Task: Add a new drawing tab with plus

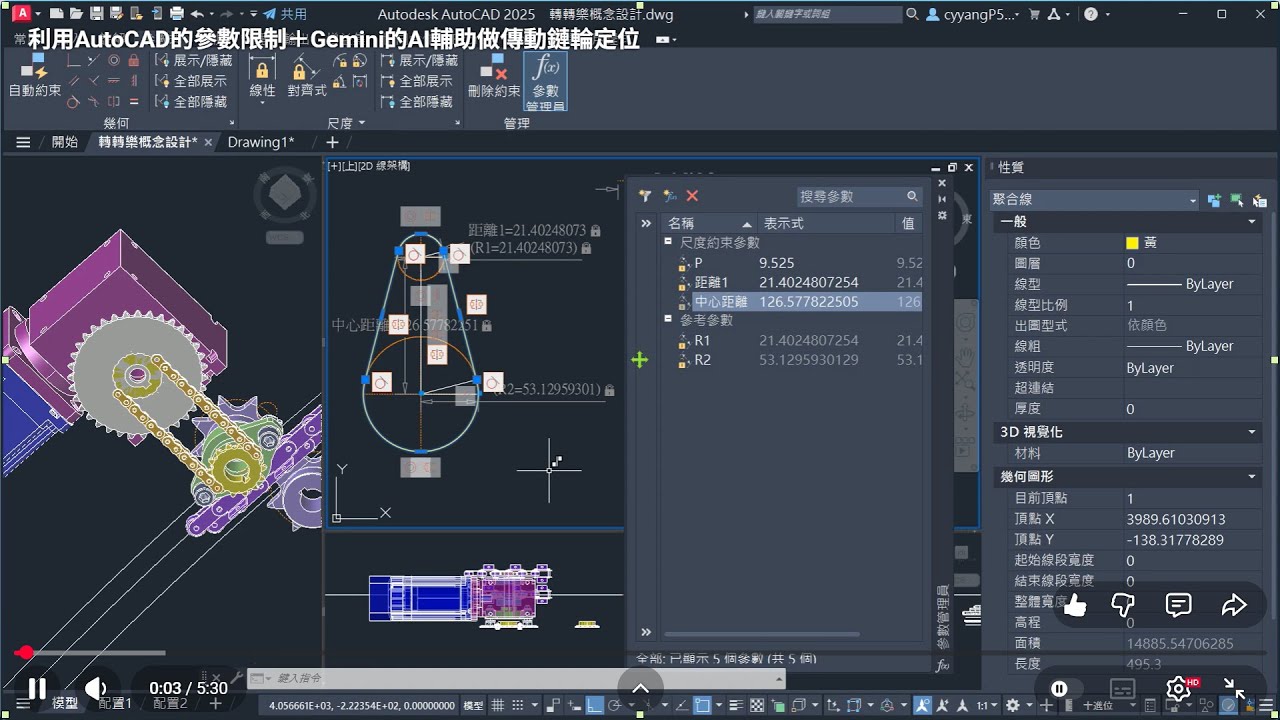Action: pos(332,142)
